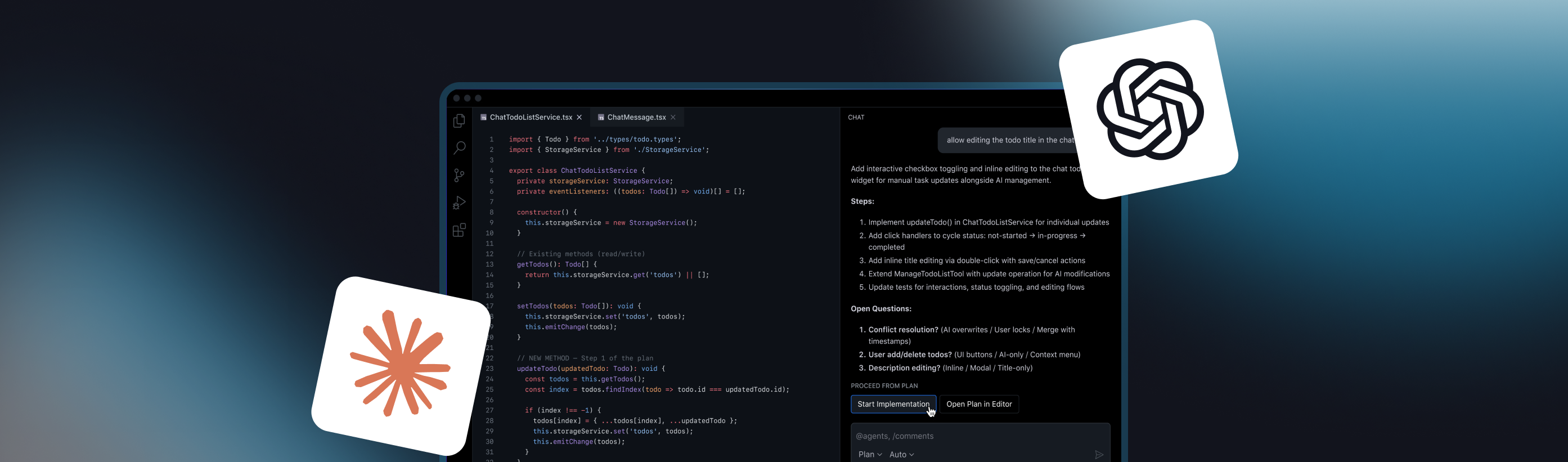
Task: Click the 'Open Questions:' heading
Action: (881, 308)
